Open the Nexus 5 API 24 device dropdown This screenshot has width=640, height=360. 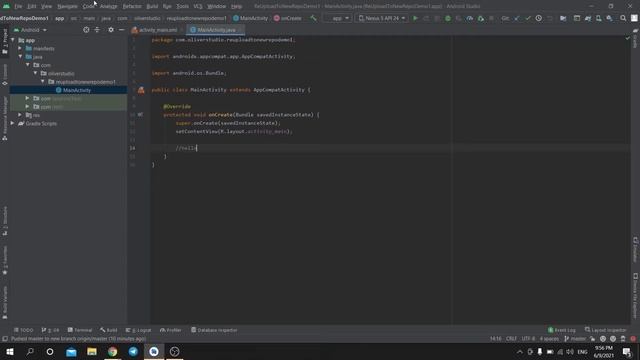[x=382, y=18]
